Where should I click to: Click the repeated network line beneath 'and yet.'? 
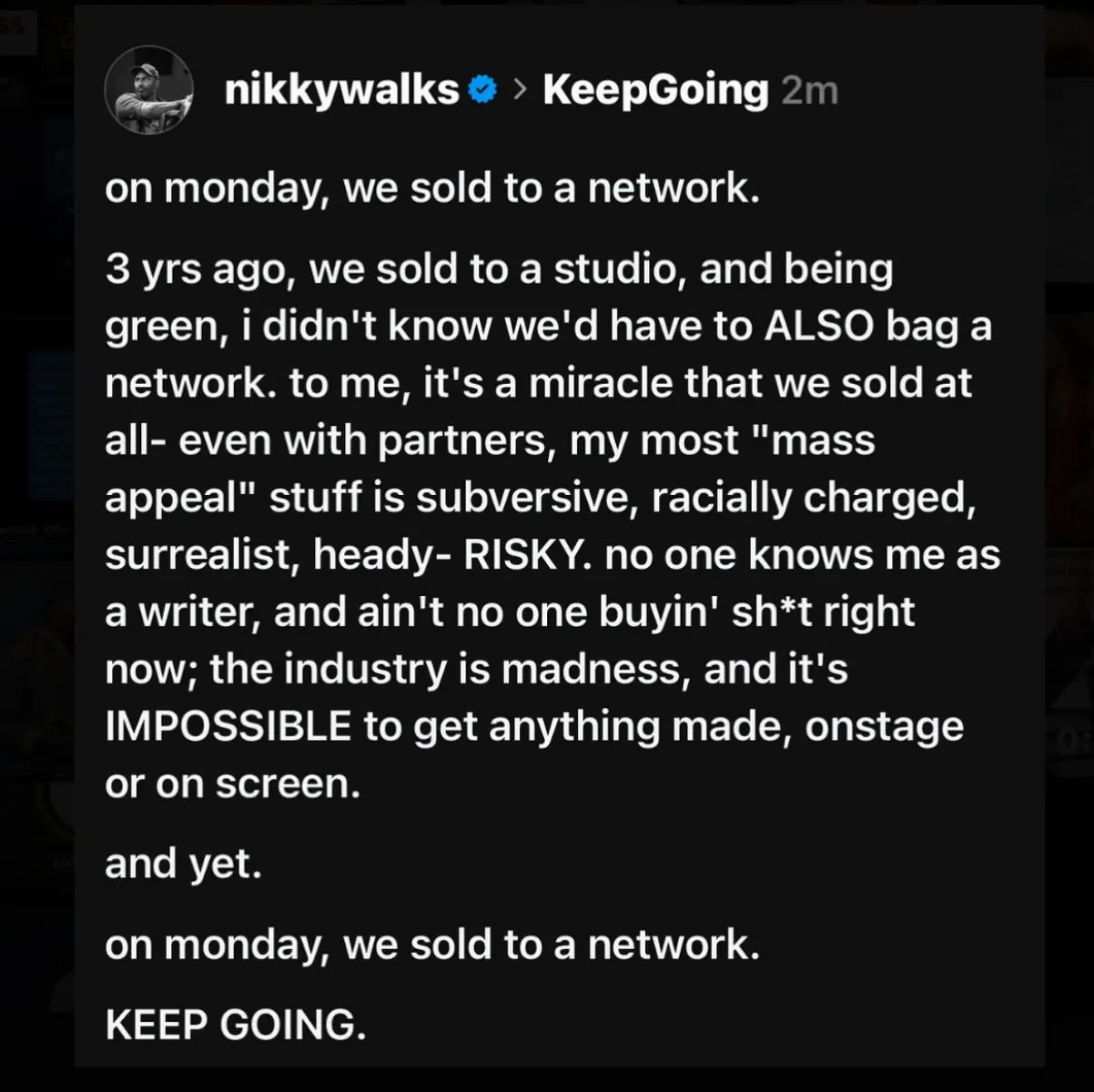(x=432, y=945)
